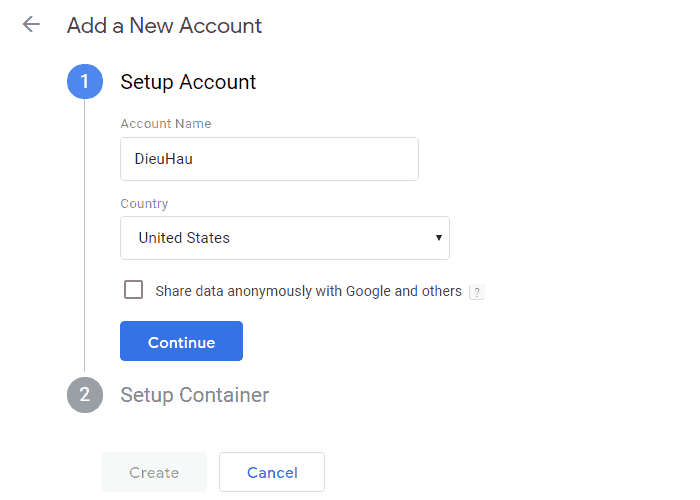Click the step 1 circle icon
This screenshot has width=700, height=500.
(x=85, y=82)
